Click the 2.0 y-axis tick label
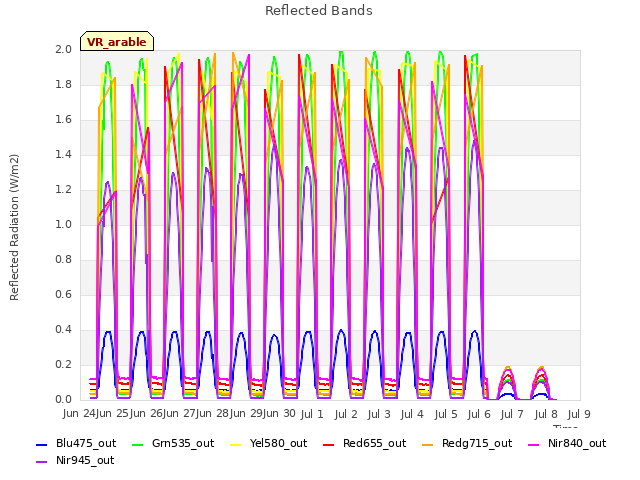 click(x=63, y=50)
